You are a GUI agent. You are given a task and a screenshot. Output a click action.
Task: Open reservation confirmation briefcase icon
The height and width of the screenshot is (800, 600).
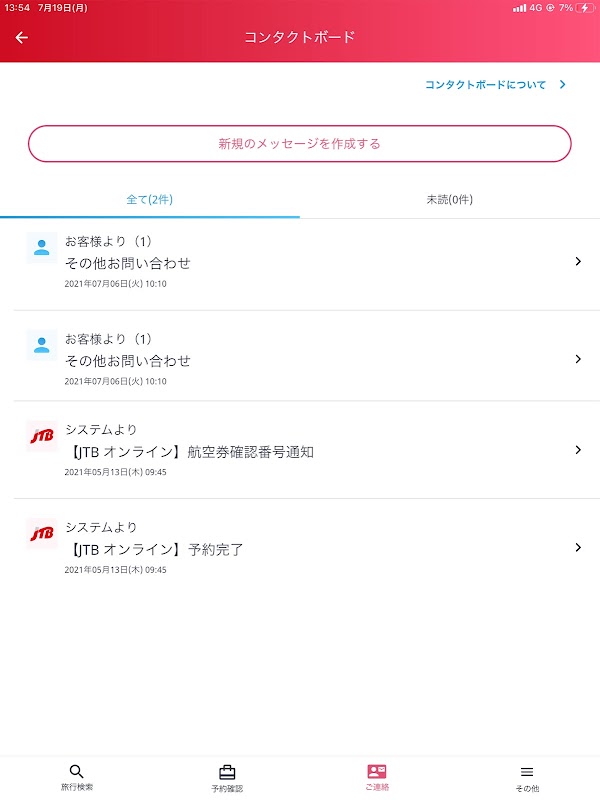click(x=227, y=771)
